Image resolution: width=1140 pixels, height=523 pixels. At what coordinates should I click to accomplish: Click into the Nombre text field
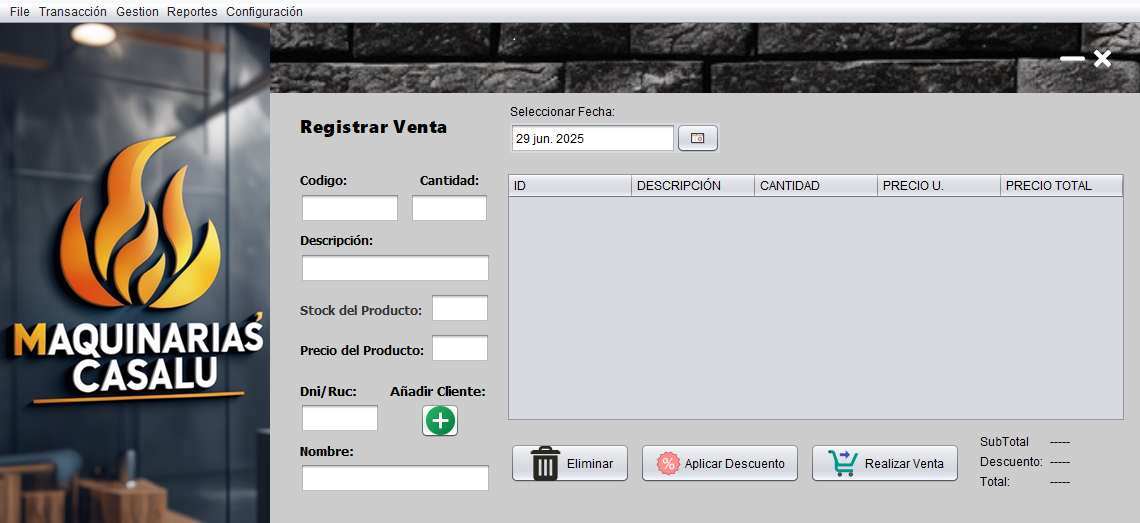coord(395,478)
